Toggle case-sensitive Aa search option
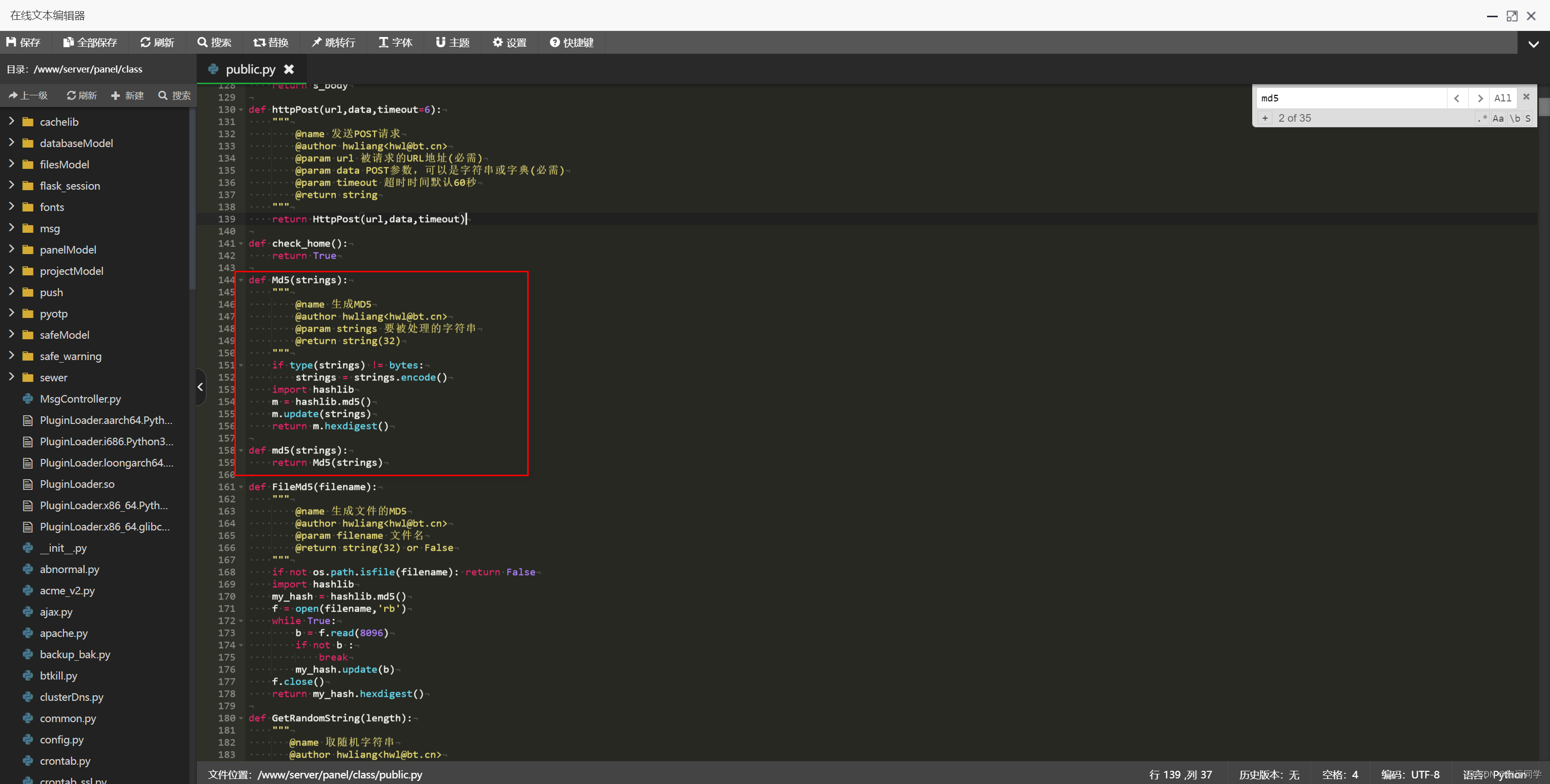The height and width of the screenshot is (784, 1550). (1498, 119)
